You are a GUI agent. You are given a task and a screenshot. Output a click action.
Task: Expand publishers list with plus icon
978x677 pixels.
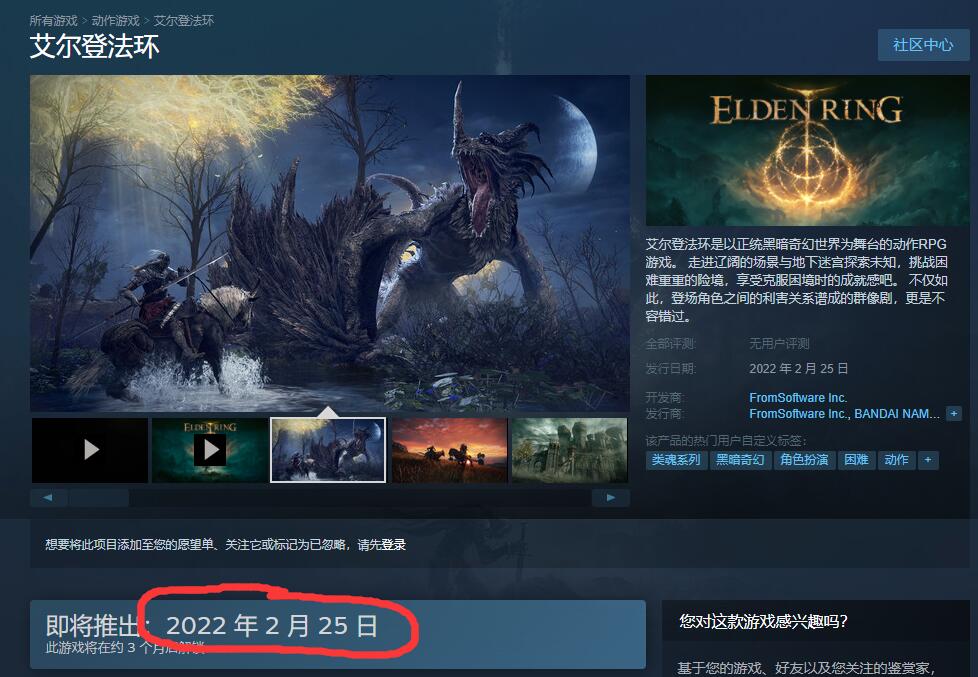click(953, 414)
